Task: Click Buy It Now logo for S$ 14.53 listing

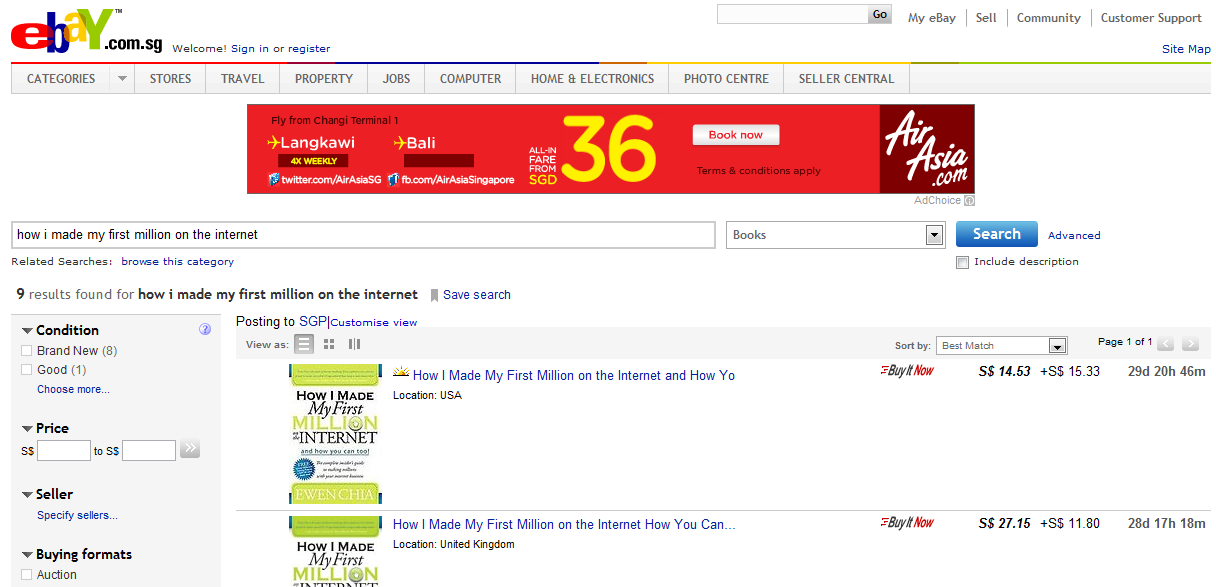Action: (x=907, y=371)
